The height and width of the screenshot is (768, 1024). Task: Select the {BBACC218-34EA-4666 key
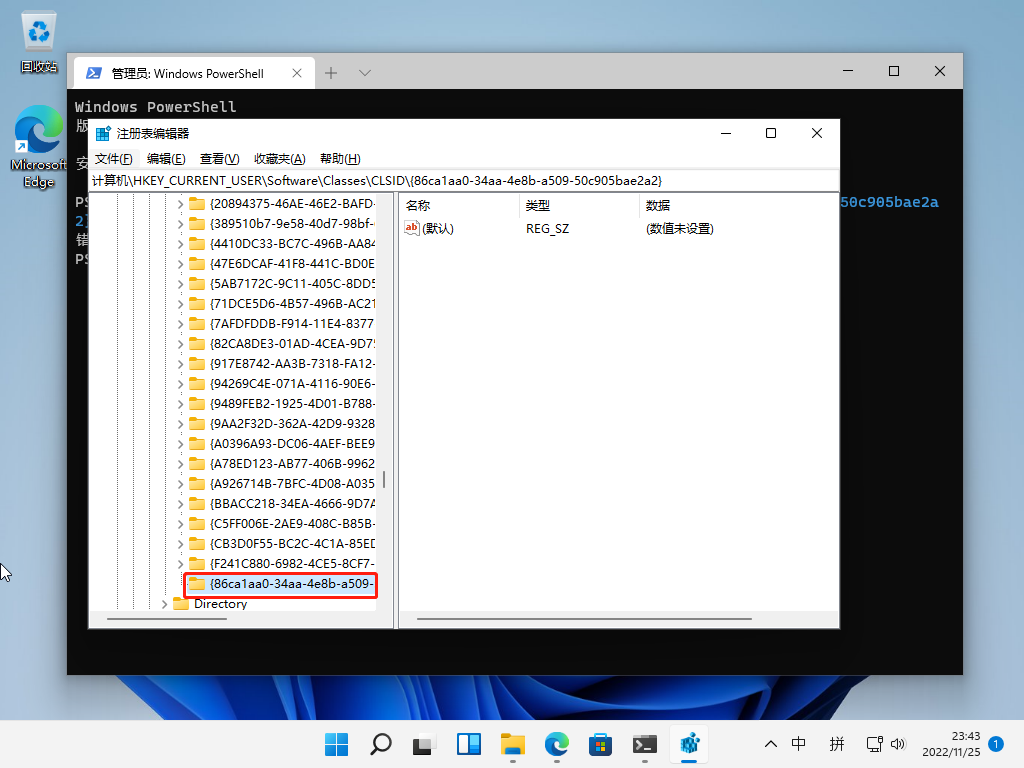coord(292,504)
